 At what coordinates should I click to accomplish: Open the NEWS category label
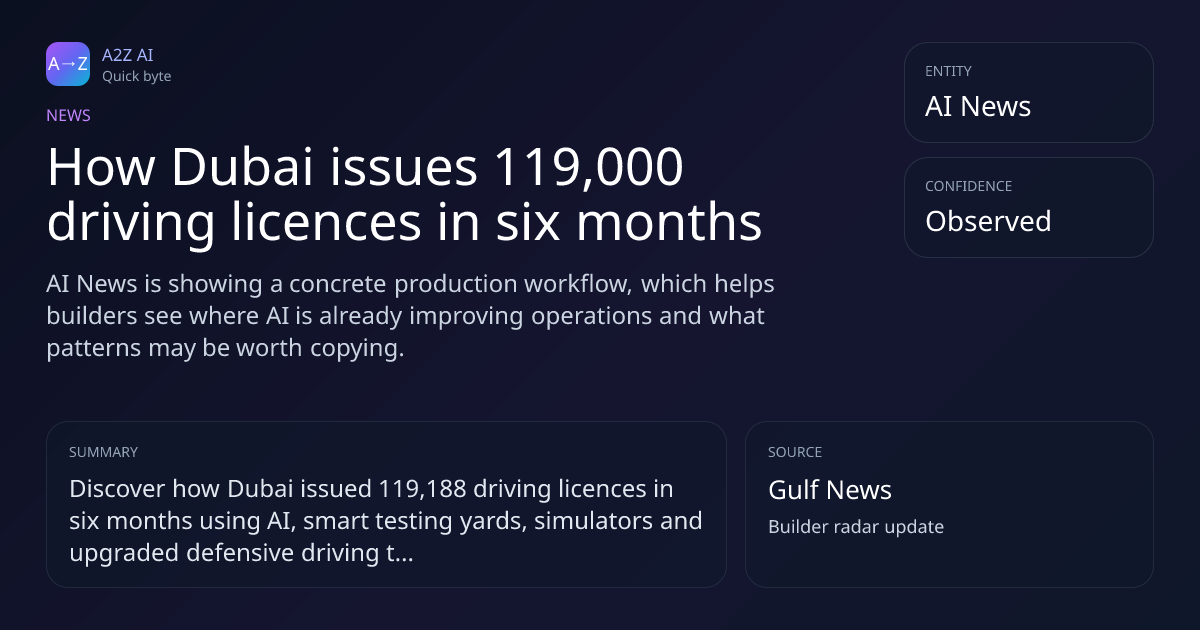click(68, 115)
